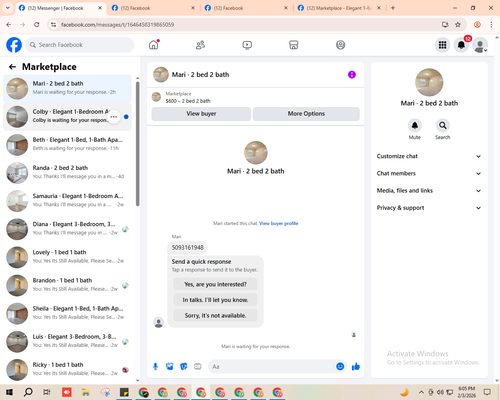Click listing thumbnail beside $600 – 2 bed 2 bath
Image resolution: width=500 pixels, height=400 pixels.
(156, 97)
